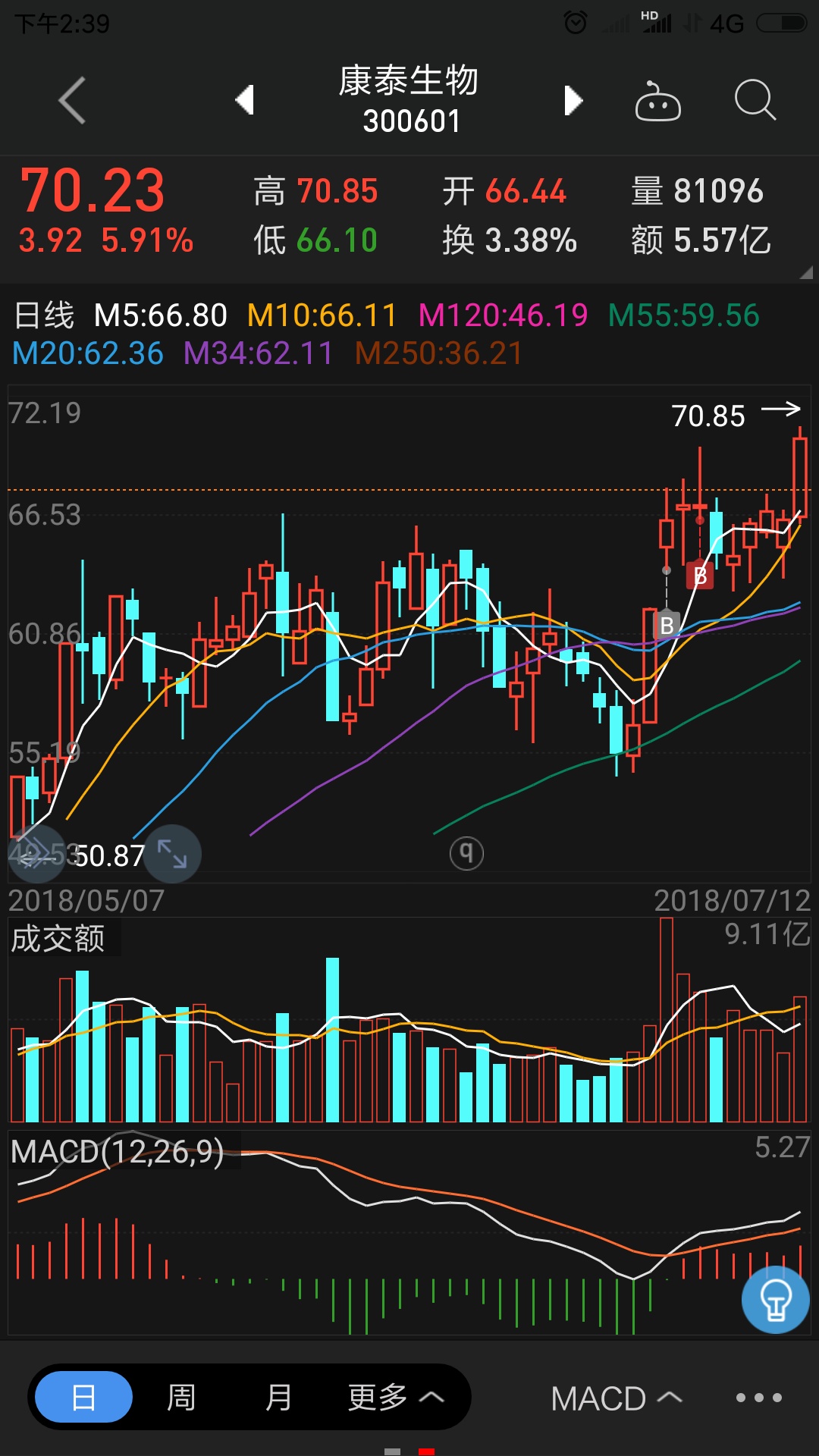The image size is (819, 1456).
Task: Tap the 成交额 volume indicator label
Action: click(x=58, y=939)
